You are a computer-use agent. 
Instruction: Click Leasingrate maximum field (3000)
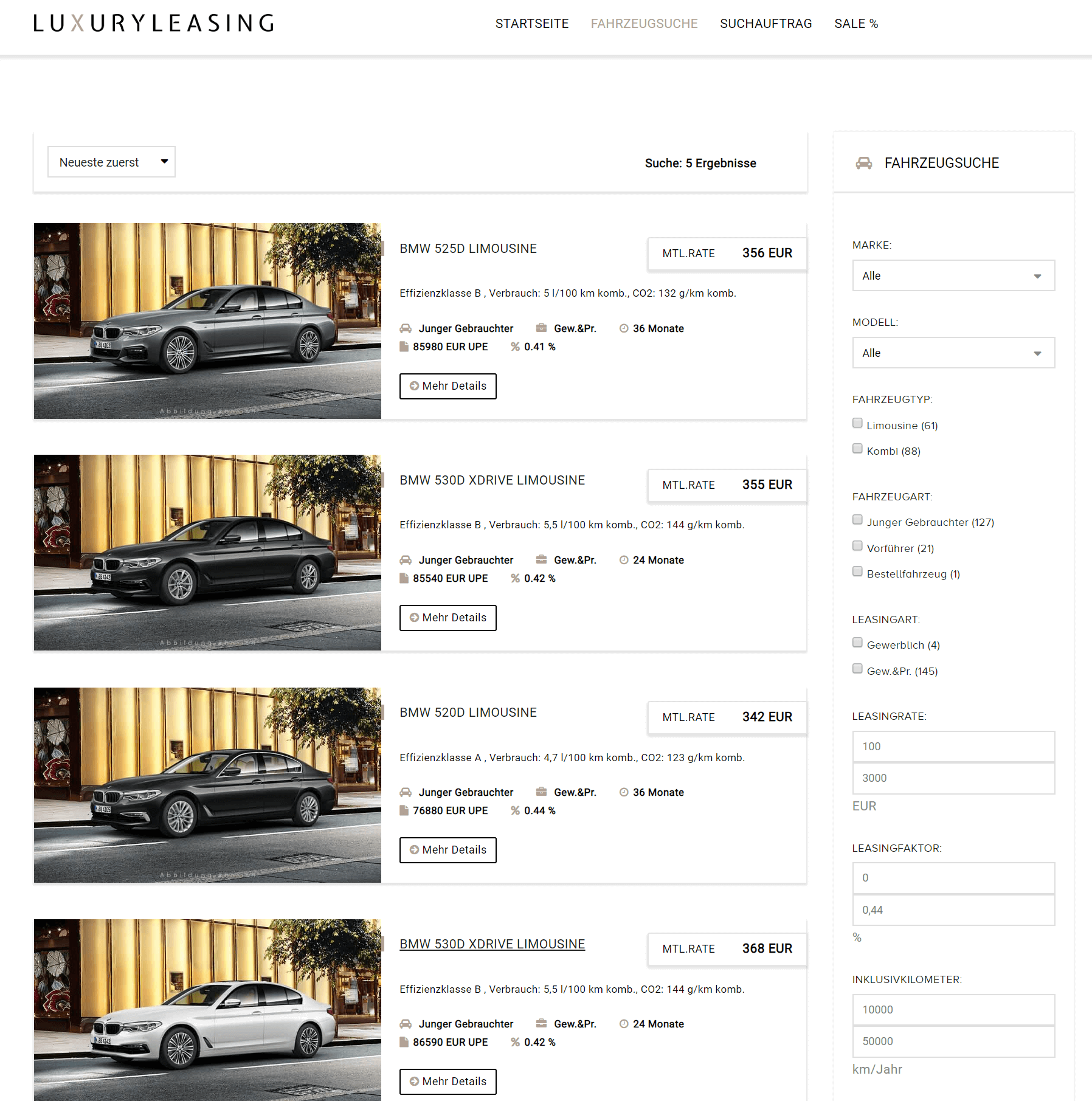953,778
